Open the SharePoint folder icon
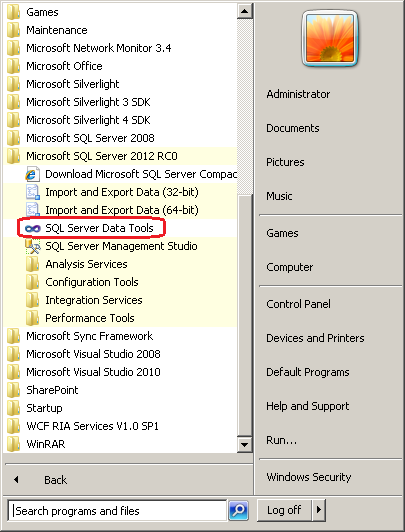Screen dimensions: 405x532 coord(14,390)
